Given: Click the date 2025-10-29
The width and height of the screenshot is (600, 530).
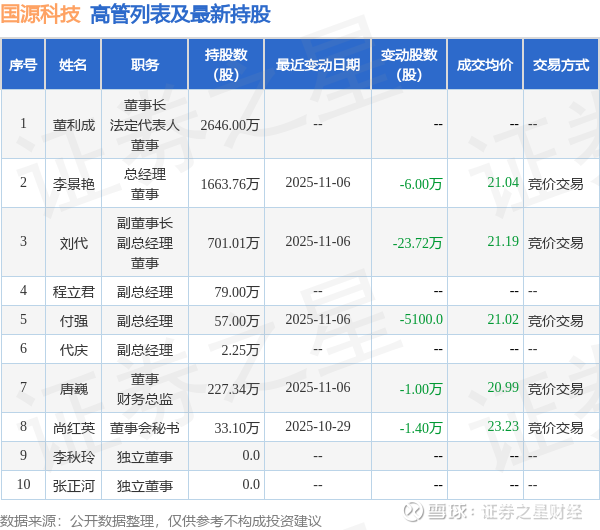Looking at the screenshot, I should click(318, 426).
